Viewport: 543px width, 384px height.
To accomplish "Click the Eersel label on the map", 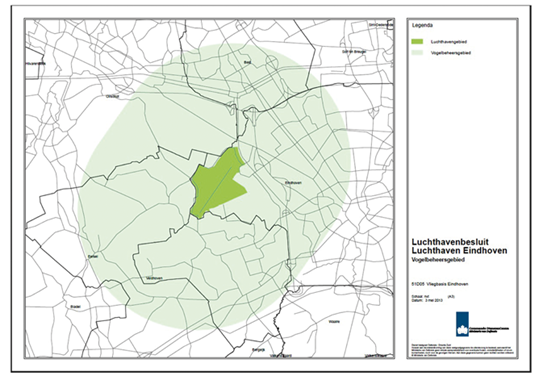I will pos(93,256).
